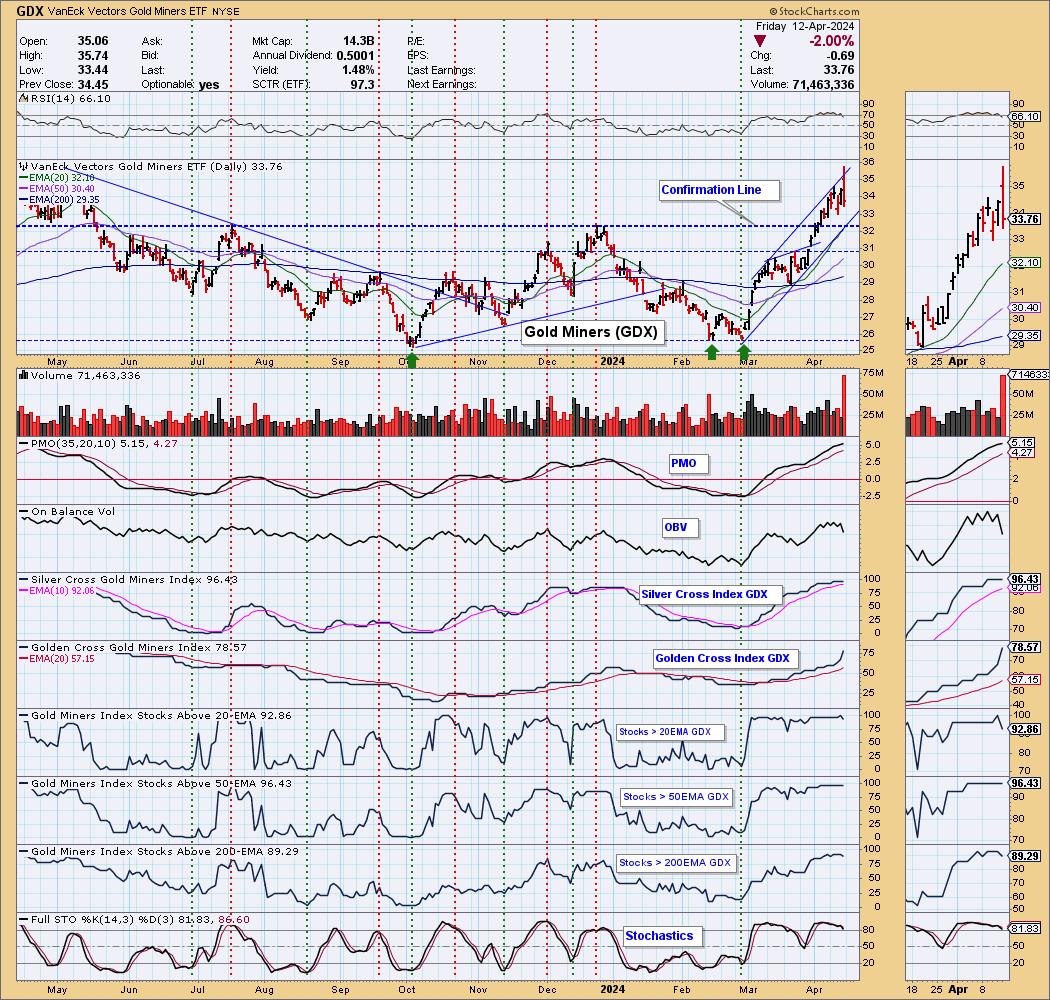Screen dimensions: 1050x1000
Task: Click the green arrow below the February low
Action: pos(712,352)
